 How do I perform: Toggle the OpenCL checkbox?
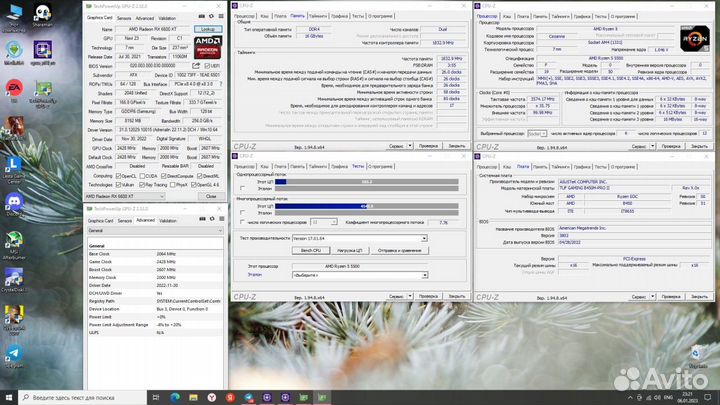tap(118, 176)
